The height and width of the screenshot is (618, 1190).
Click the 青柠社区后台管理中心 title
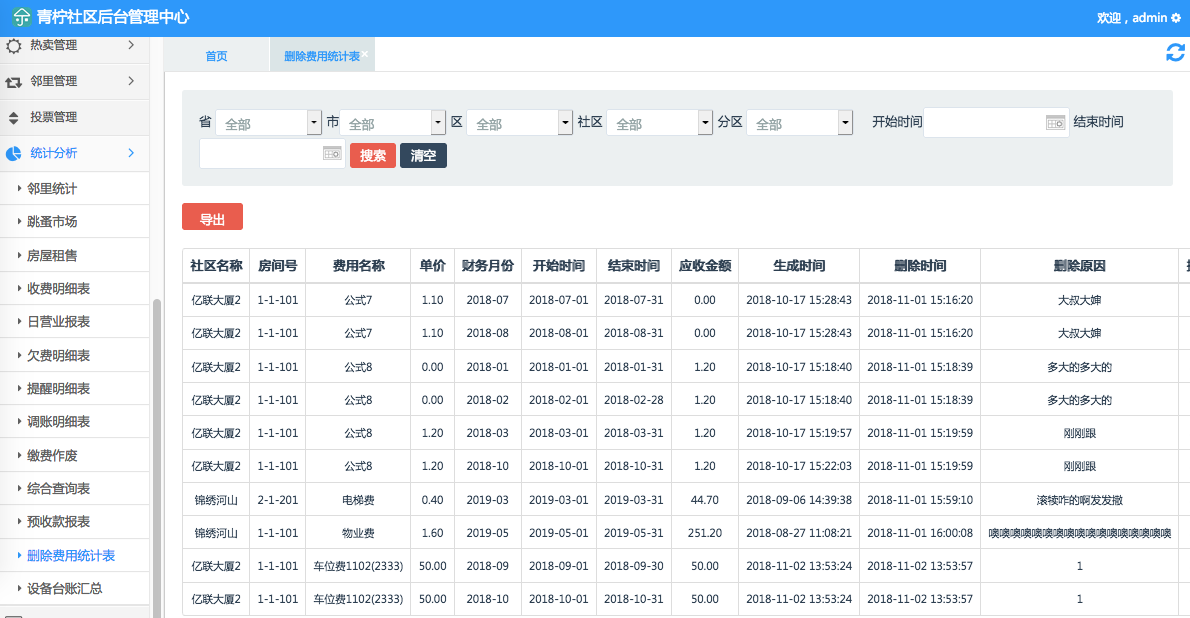point(113,17)
